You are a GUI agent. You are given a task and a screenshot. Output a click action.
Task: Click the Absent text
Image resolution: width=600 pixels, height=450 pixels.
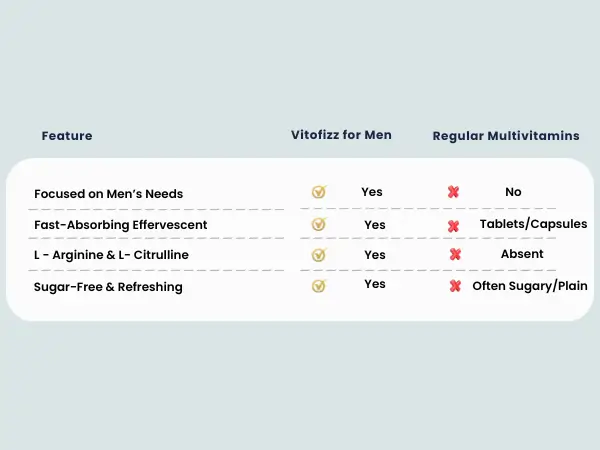click(x=522, y=254)
